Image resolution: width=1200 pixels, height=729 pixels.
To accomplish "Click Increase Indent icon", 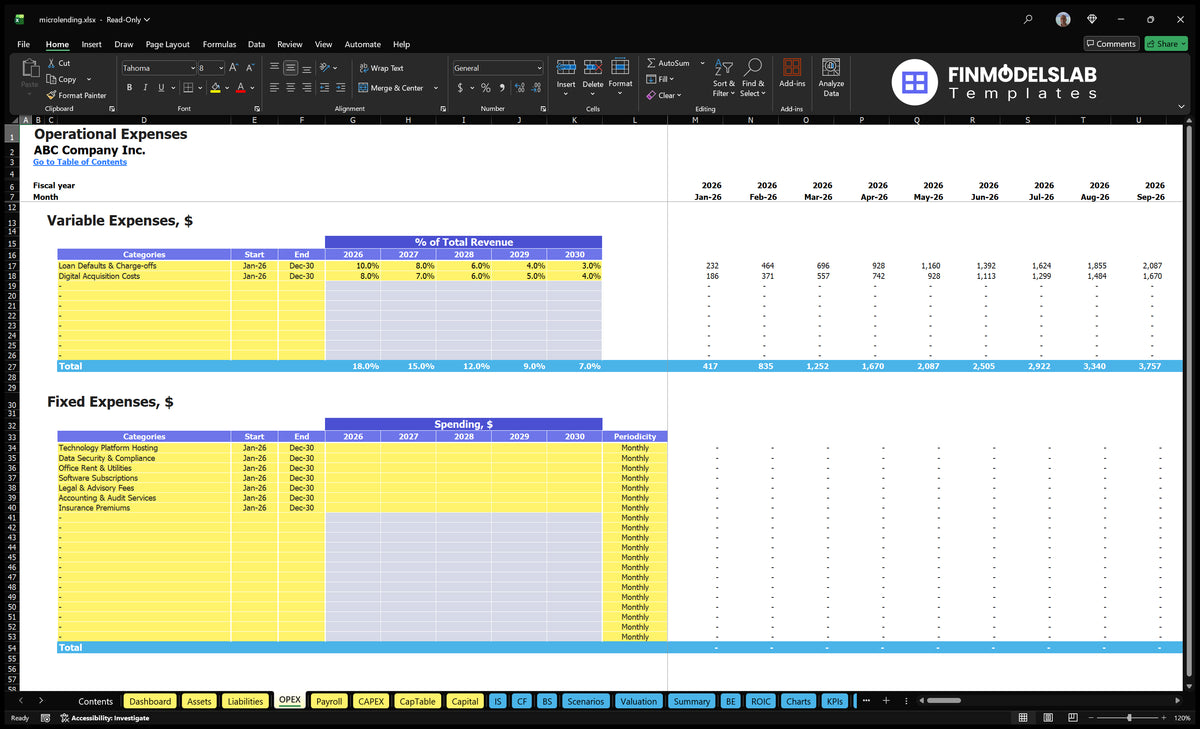I will point(340,88).
